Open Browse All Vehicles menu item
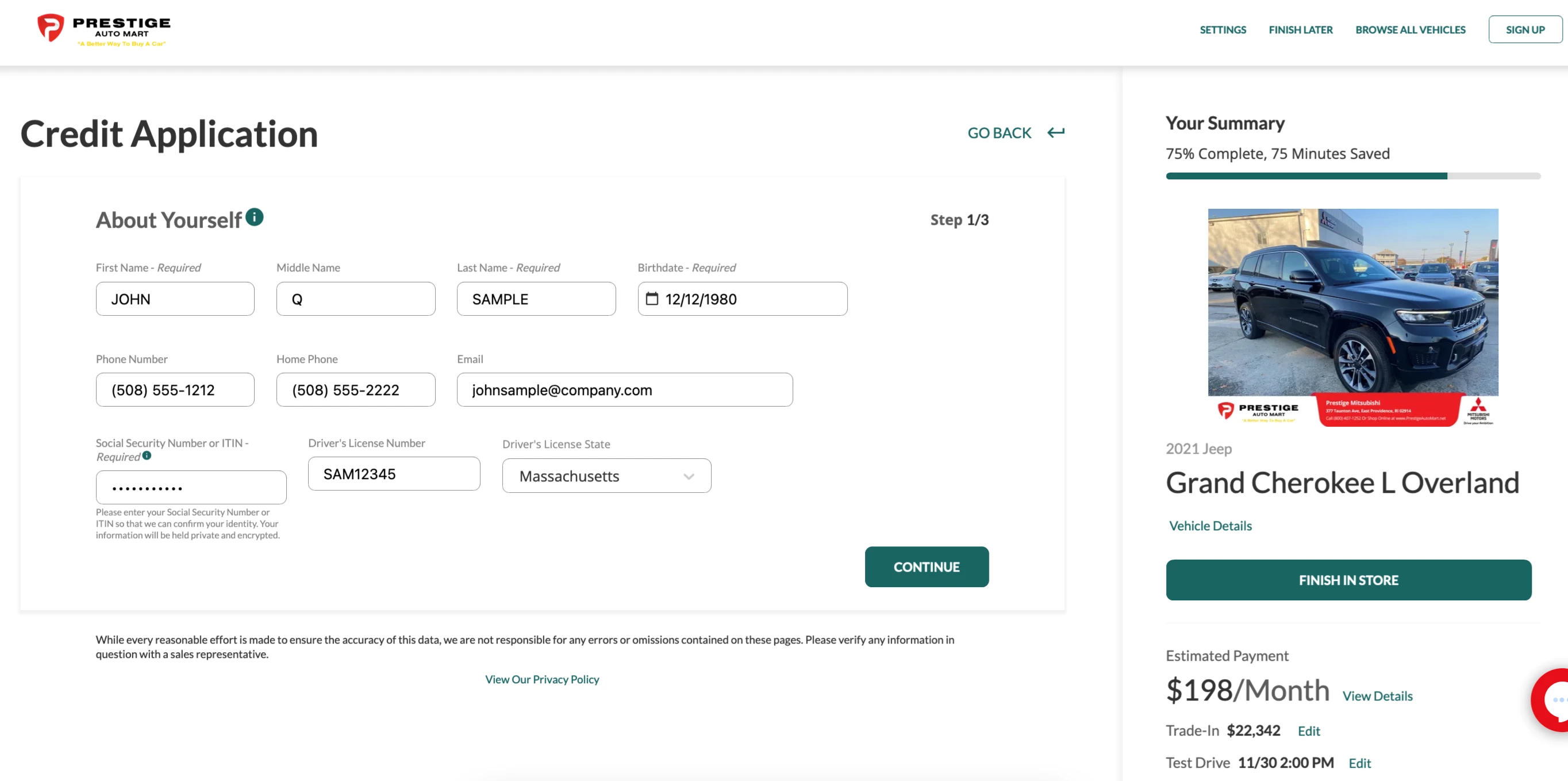This screenshot has width=1568, height=781. (1410, 29)
